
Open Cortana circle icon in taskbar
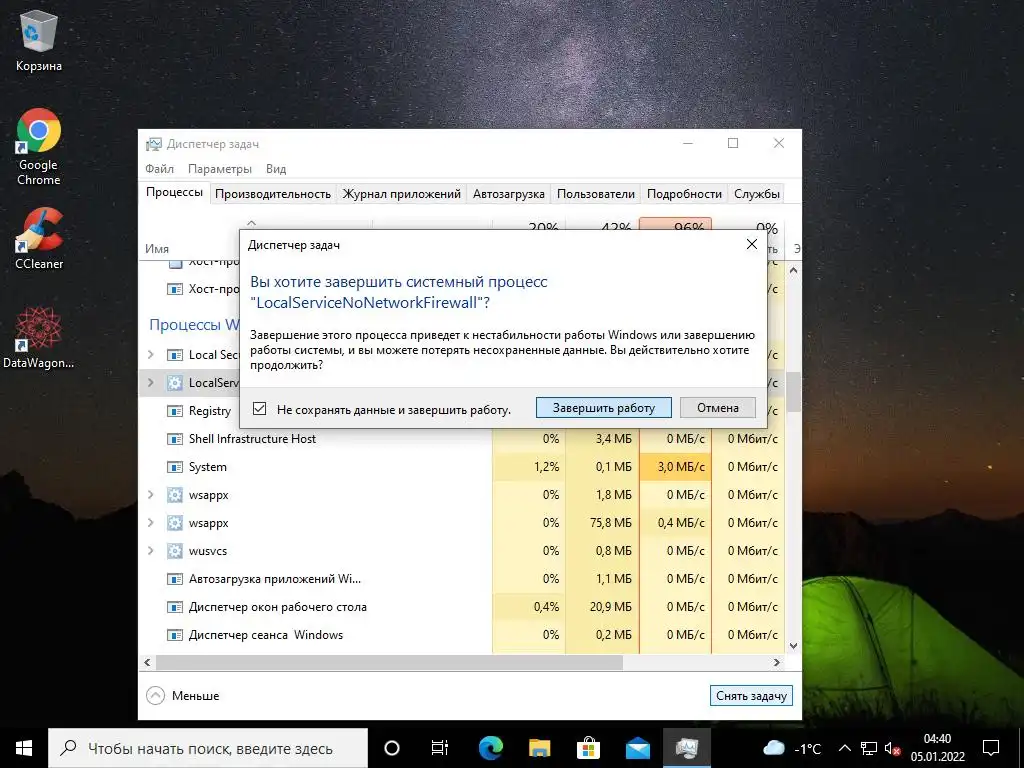point(392,748)
